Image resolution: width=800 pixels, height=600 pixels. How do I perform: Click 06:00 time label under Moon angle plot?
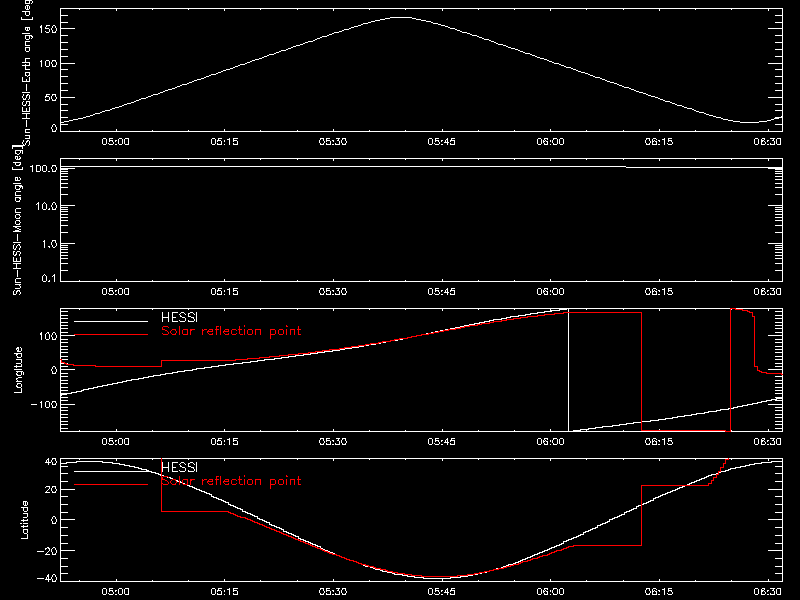coord(551,291)
